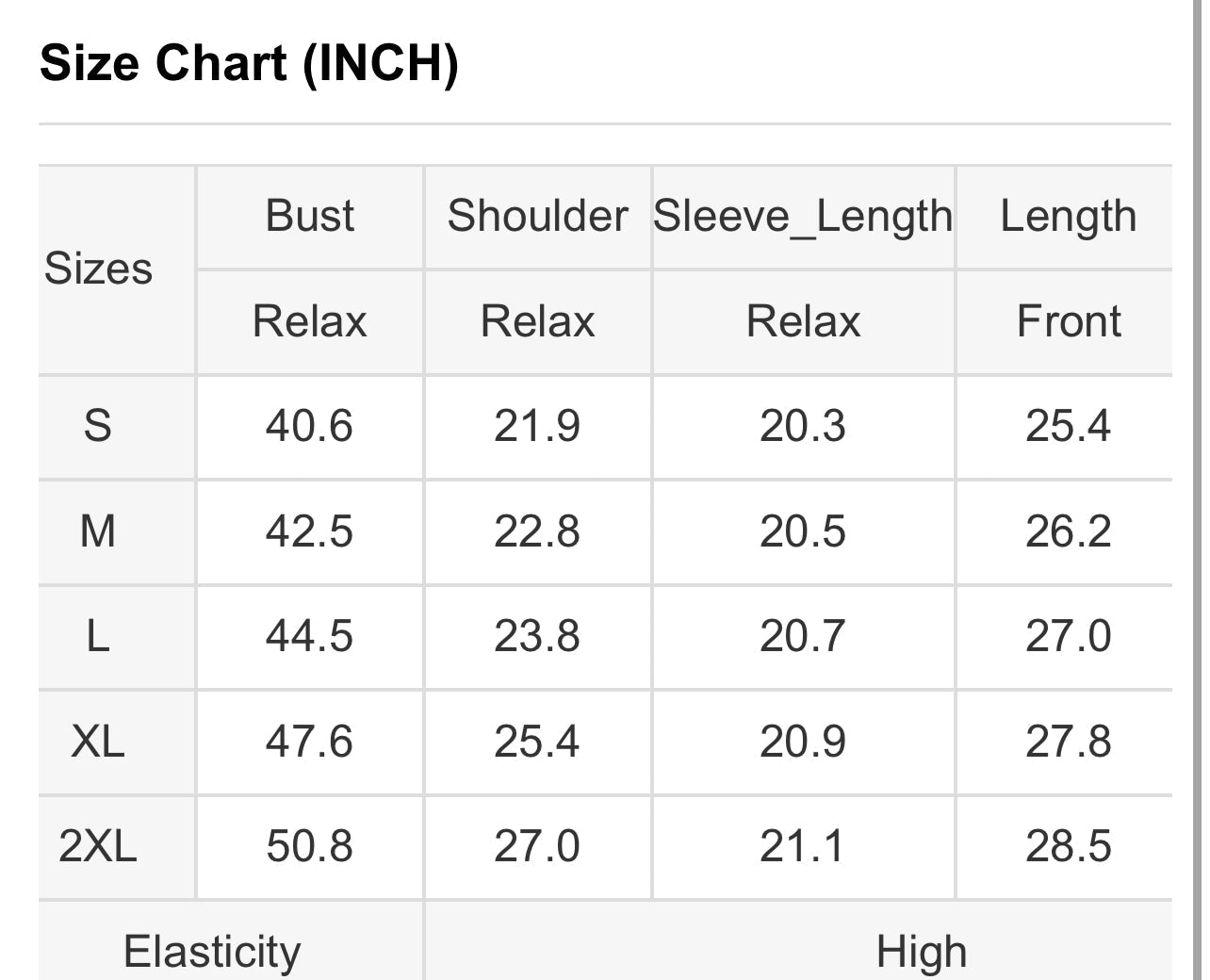This screenshot has height=980, width=1210.
Task: Click the Sleeve_Length column header
Action: [803, 216]
